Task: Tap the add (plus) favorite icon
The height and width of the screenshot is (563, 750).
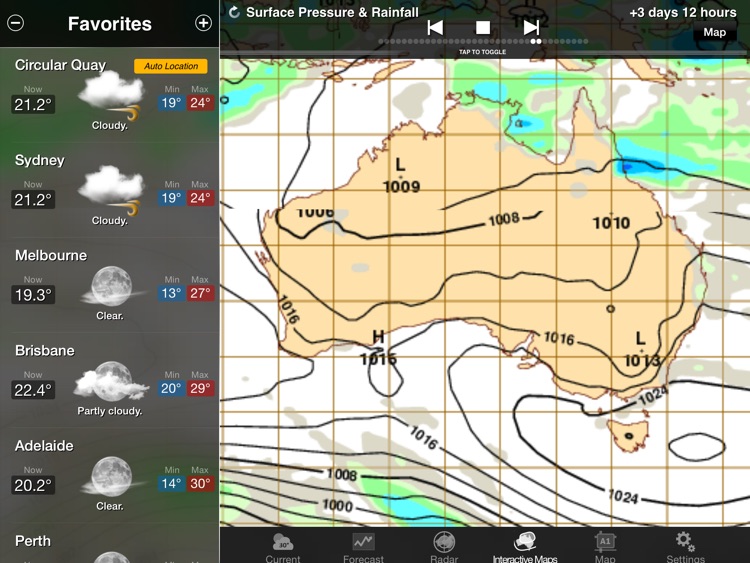Action: click(x=203, y=23)
